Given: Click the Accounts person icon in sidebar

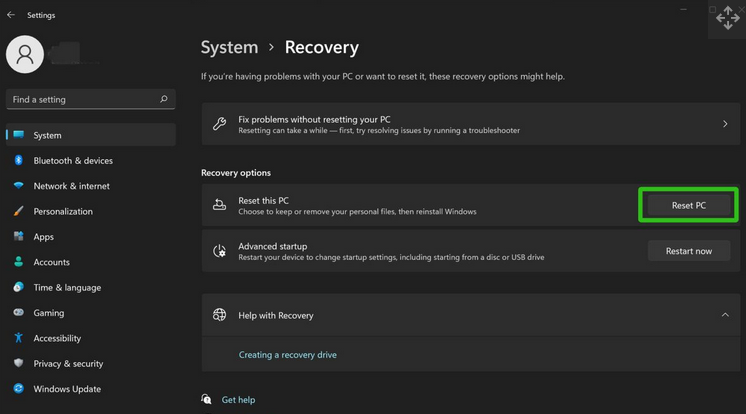Looking at the screenshot, I should coord(19,261).
